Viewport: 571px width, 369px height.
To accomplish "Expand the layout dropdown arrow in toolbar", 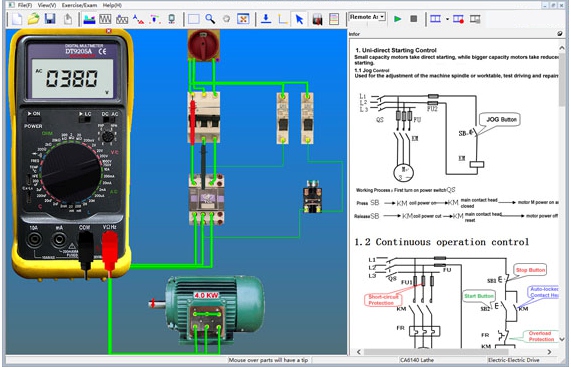I will tap(447, 19).
